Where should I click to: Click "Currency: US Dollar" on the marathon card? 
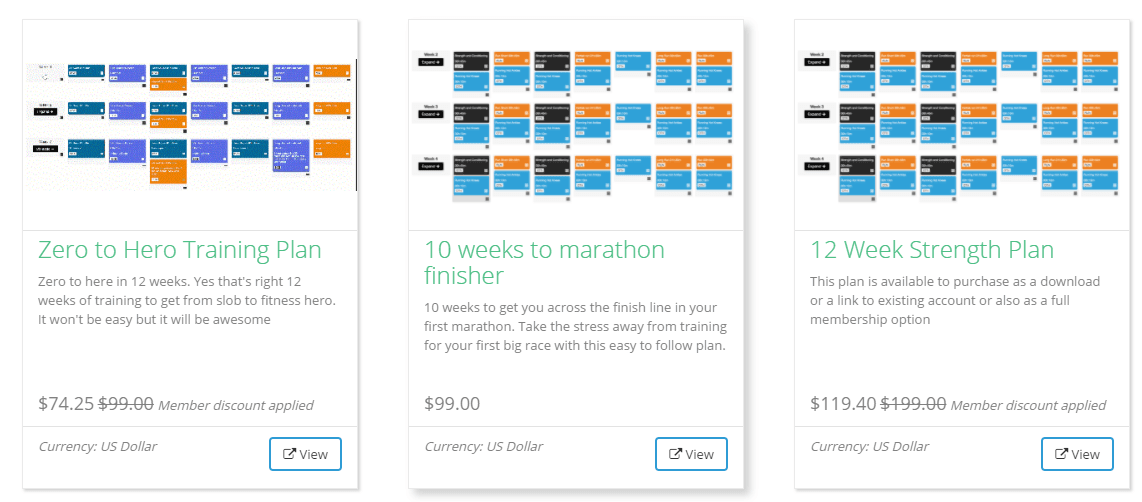[483, 446]
